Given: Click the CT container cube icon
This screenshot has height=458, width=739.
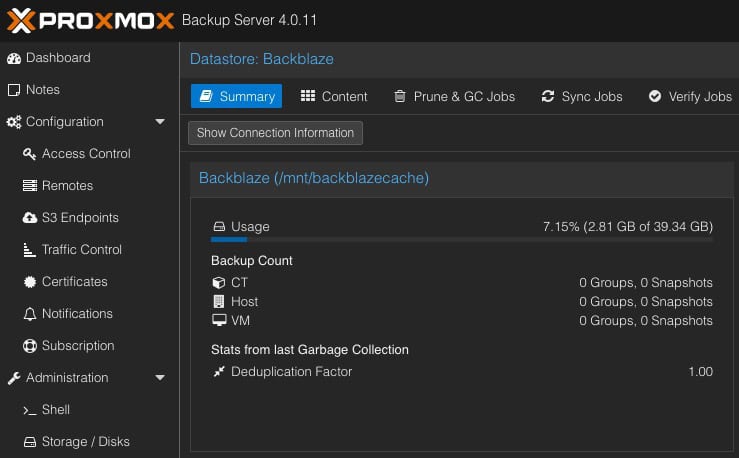Looking at the screenshot, I should click(219, 283).
